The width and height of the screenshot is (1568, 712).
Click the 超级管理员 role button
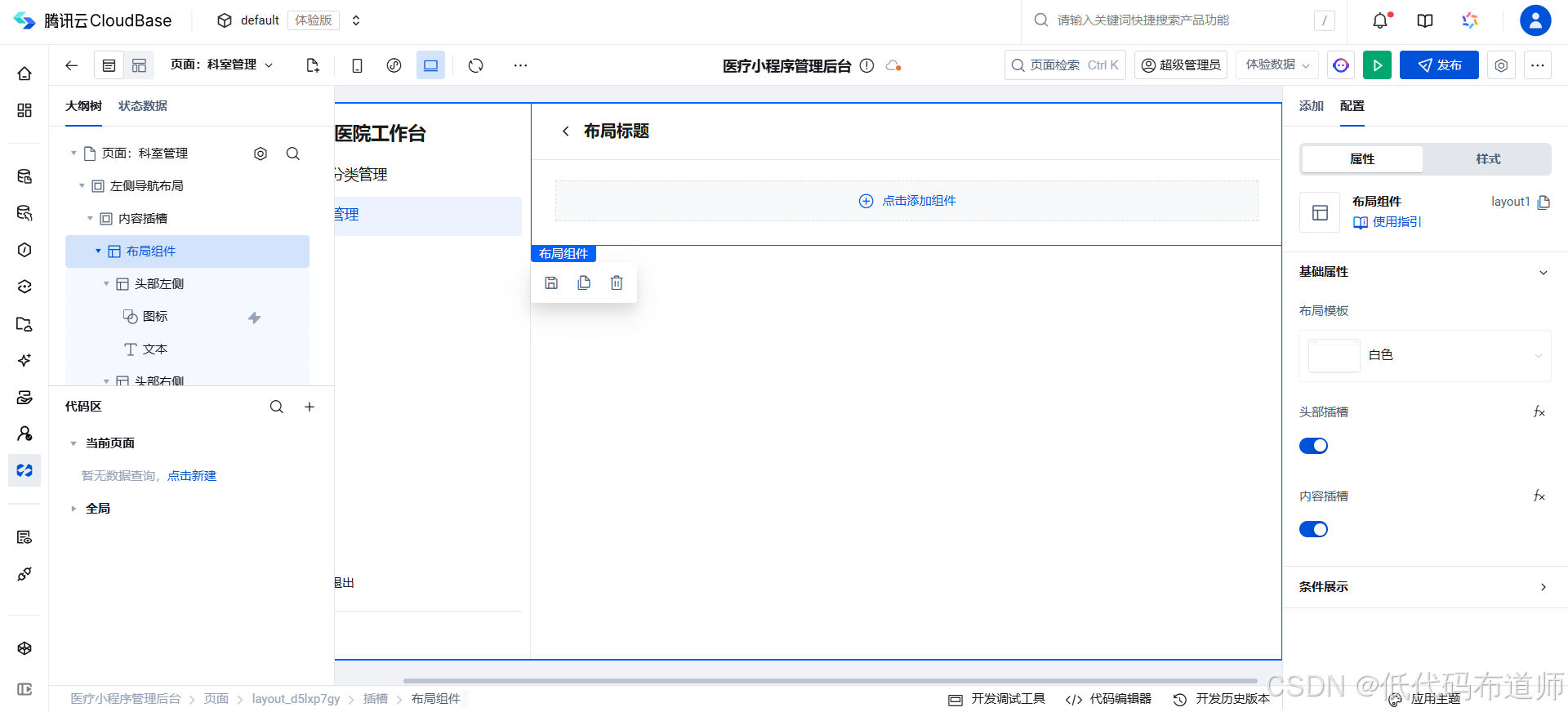point(1181,65)
